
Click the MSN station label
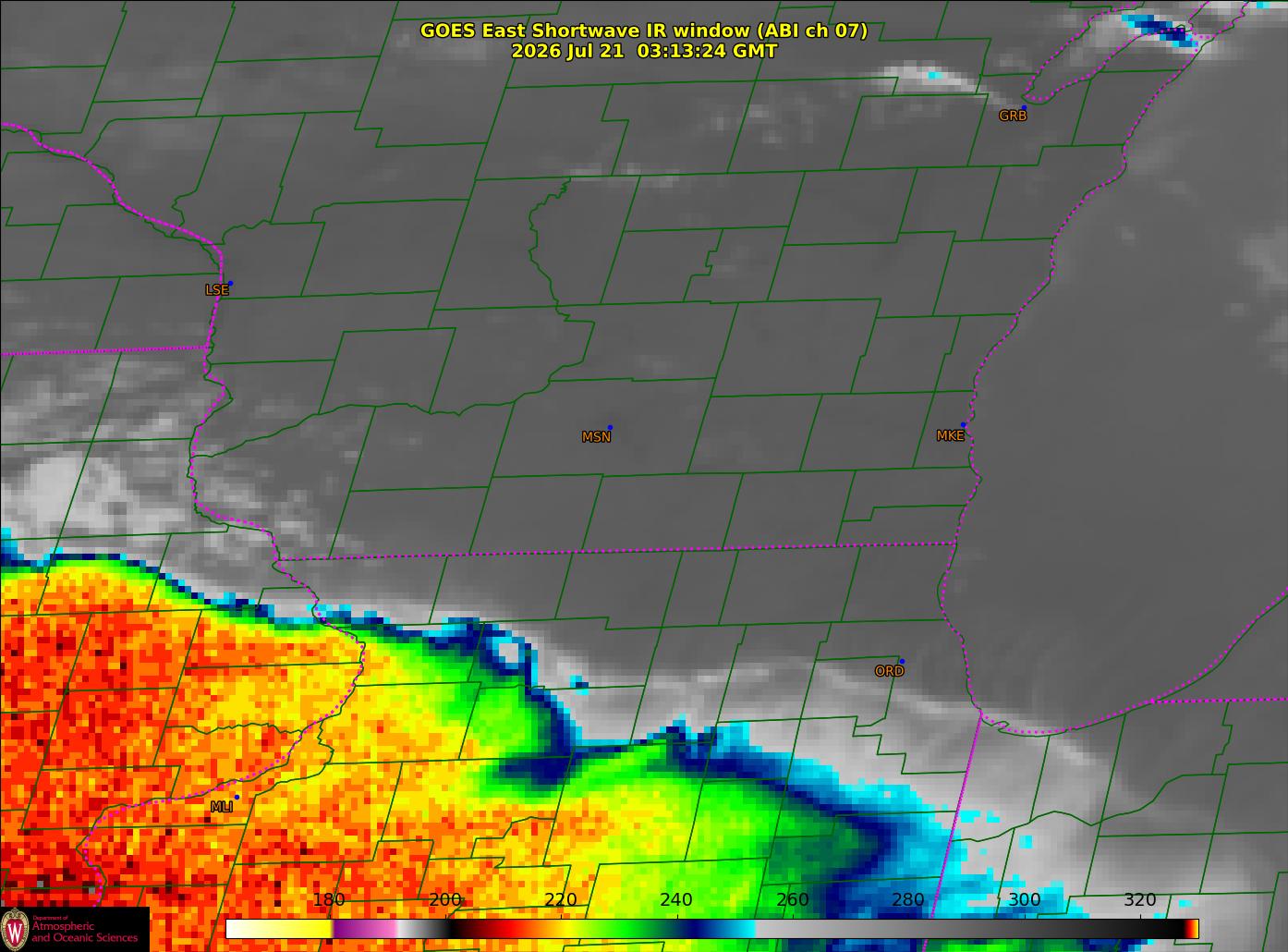coord(596,437)
